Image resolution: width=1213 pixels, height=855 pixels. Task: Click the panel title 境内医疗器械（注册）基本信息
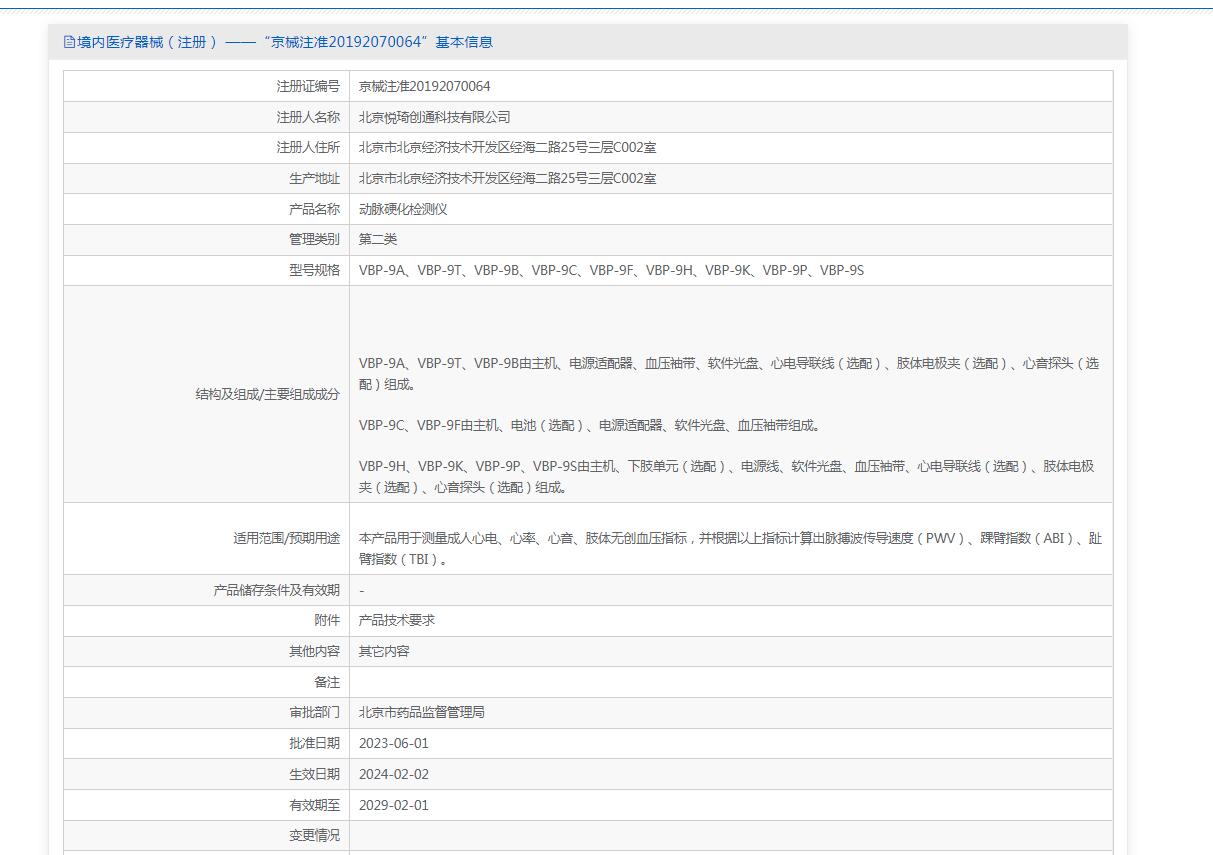tap(285, 42)
